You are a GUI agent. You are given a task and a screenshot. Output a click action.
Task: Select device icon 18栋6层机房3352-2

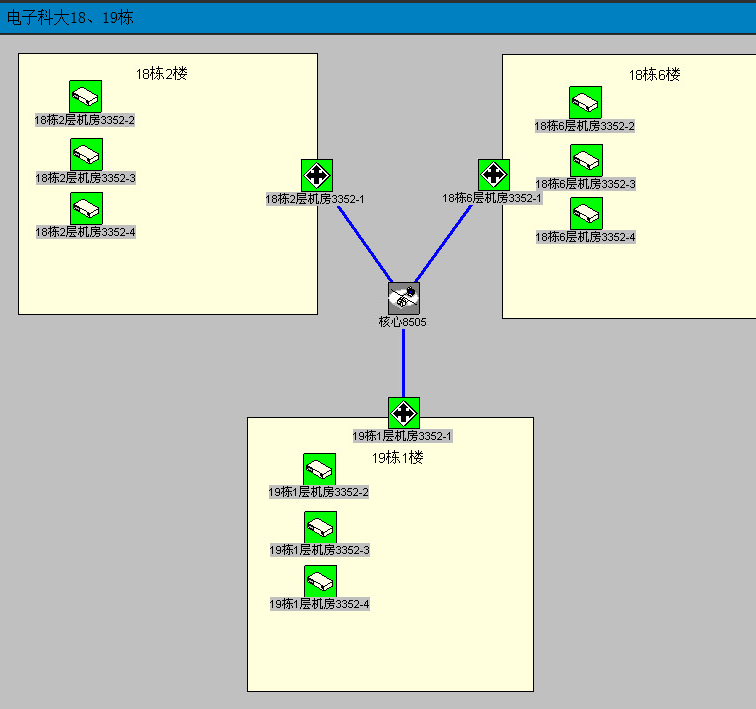[586, 102]
